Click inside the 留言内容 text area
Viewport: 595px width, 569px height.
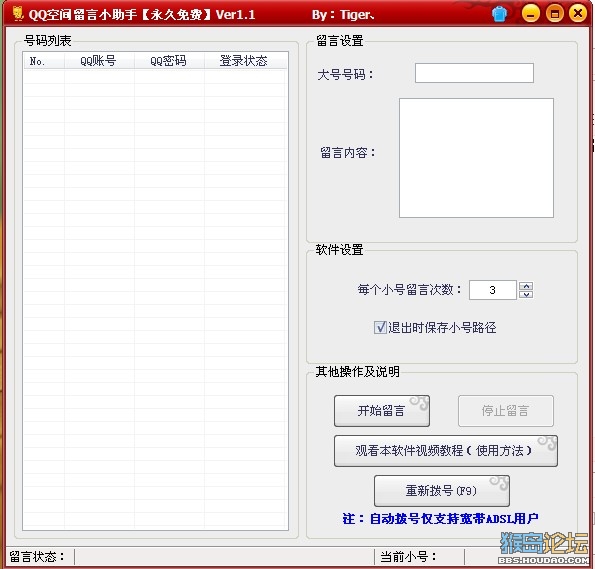pos(476,158)
